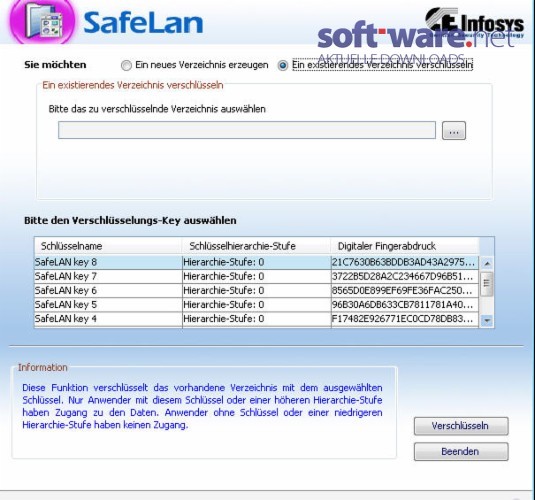The height and width of the screenshot is (500, 535).
Task: Click the Digitaler Fingerabdruck column header
Action: 405,246
